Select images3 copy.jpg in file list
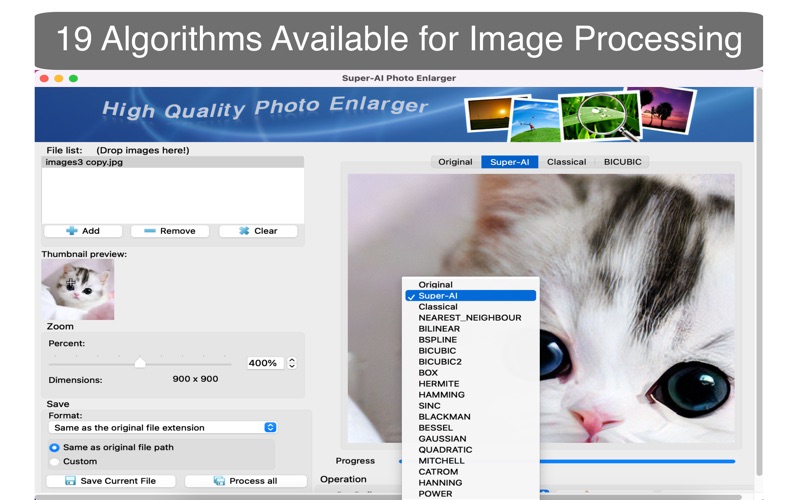 [x=84, y=162]
